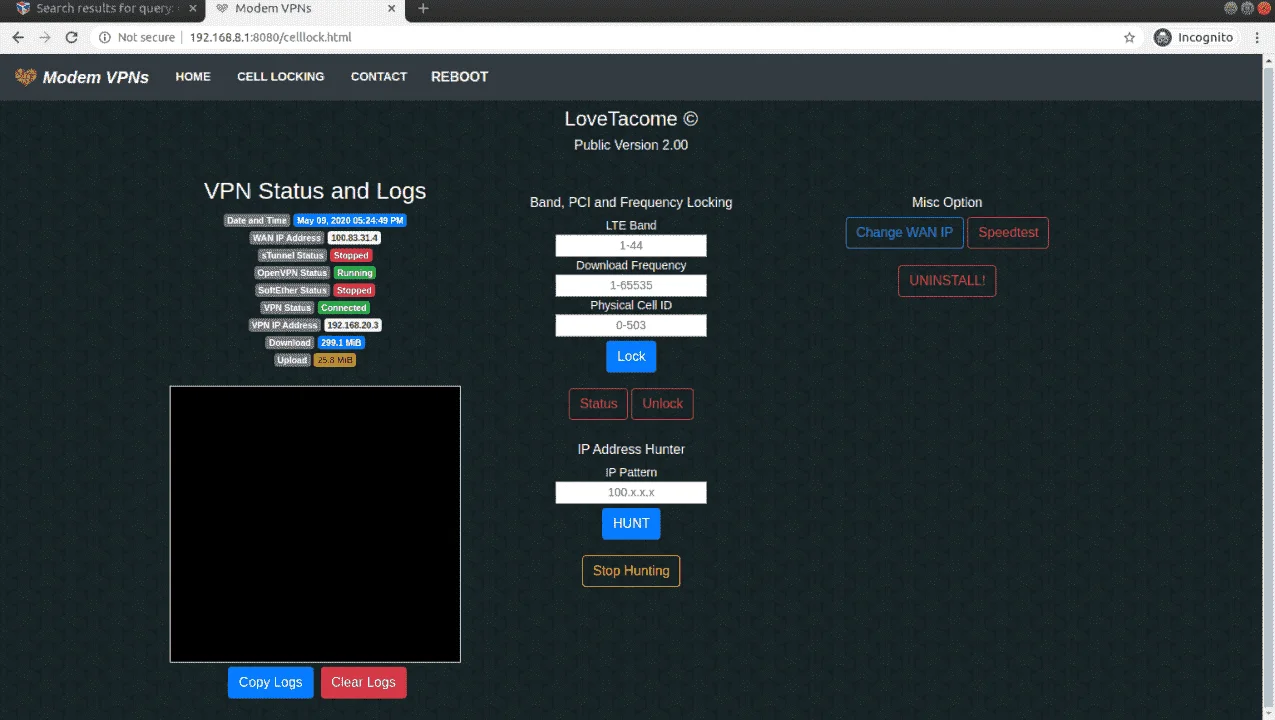This screenshot has height=720, width=1275.
Task: Click Stop Hunting button
Action: pos(631,571)
